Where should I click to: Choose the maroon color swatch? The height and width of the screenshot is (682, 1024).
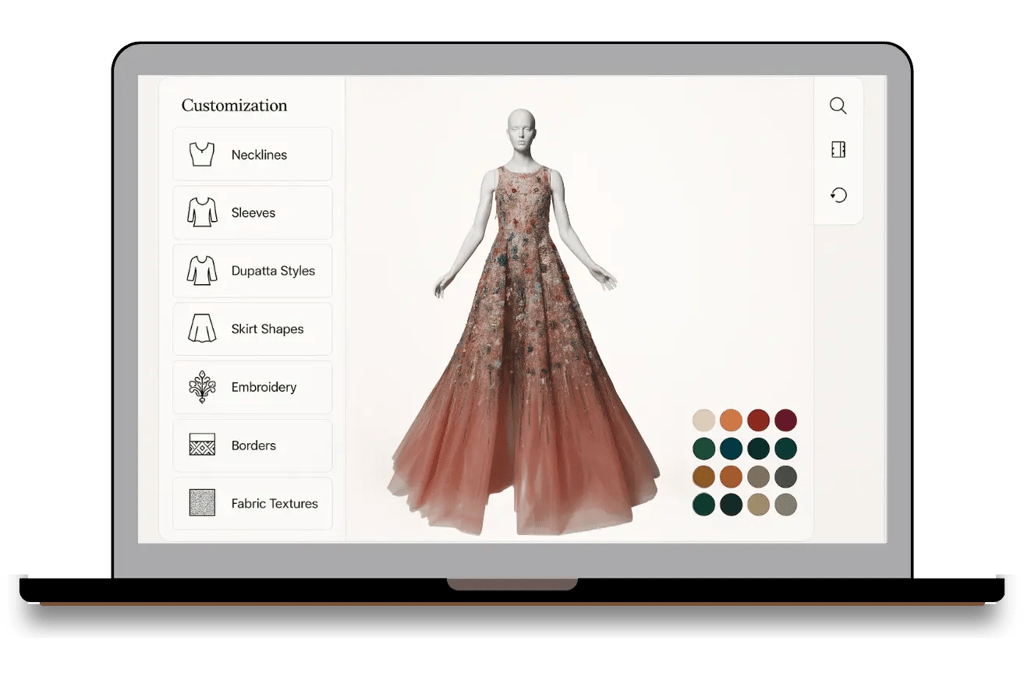(787, 421)
